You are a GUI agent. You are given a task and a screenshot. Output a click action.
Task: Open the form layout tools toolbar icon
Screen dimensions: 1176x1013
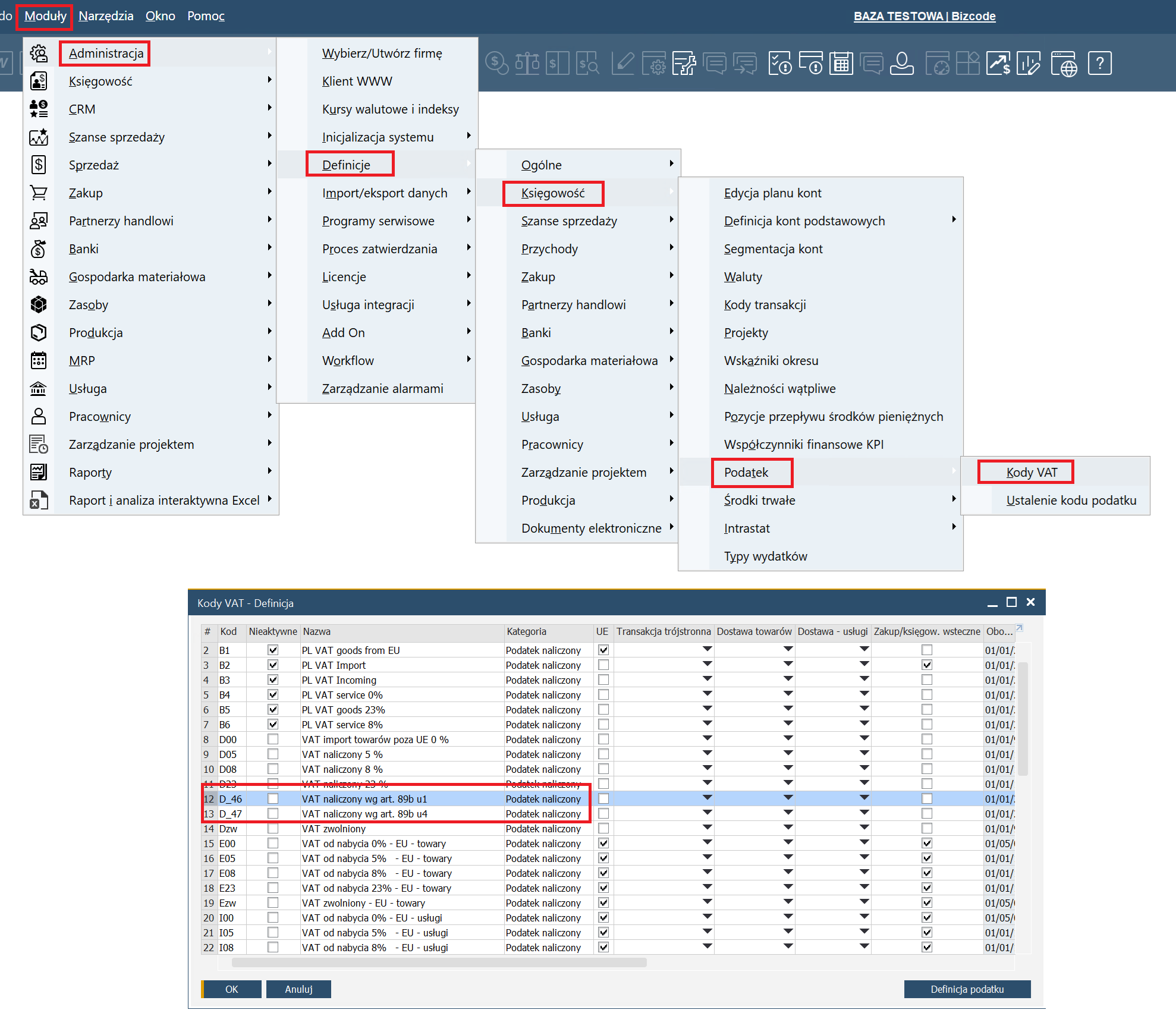click(684, 63)
